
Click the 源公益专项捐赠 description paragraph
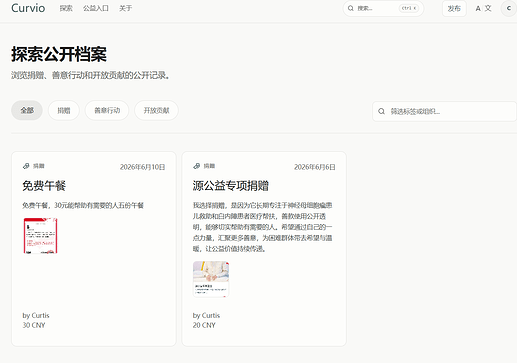click(263, 227)
